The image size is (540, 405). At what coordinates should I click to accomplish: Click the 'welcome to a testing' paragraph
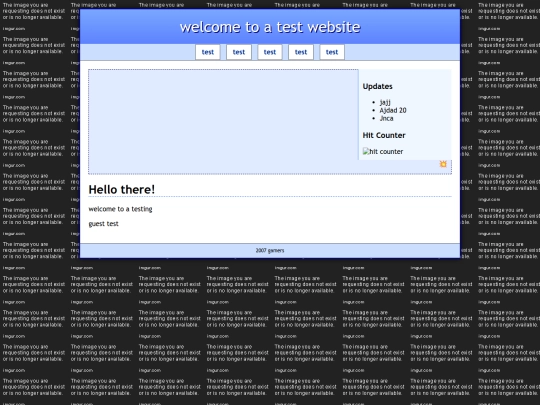[120, 209]
